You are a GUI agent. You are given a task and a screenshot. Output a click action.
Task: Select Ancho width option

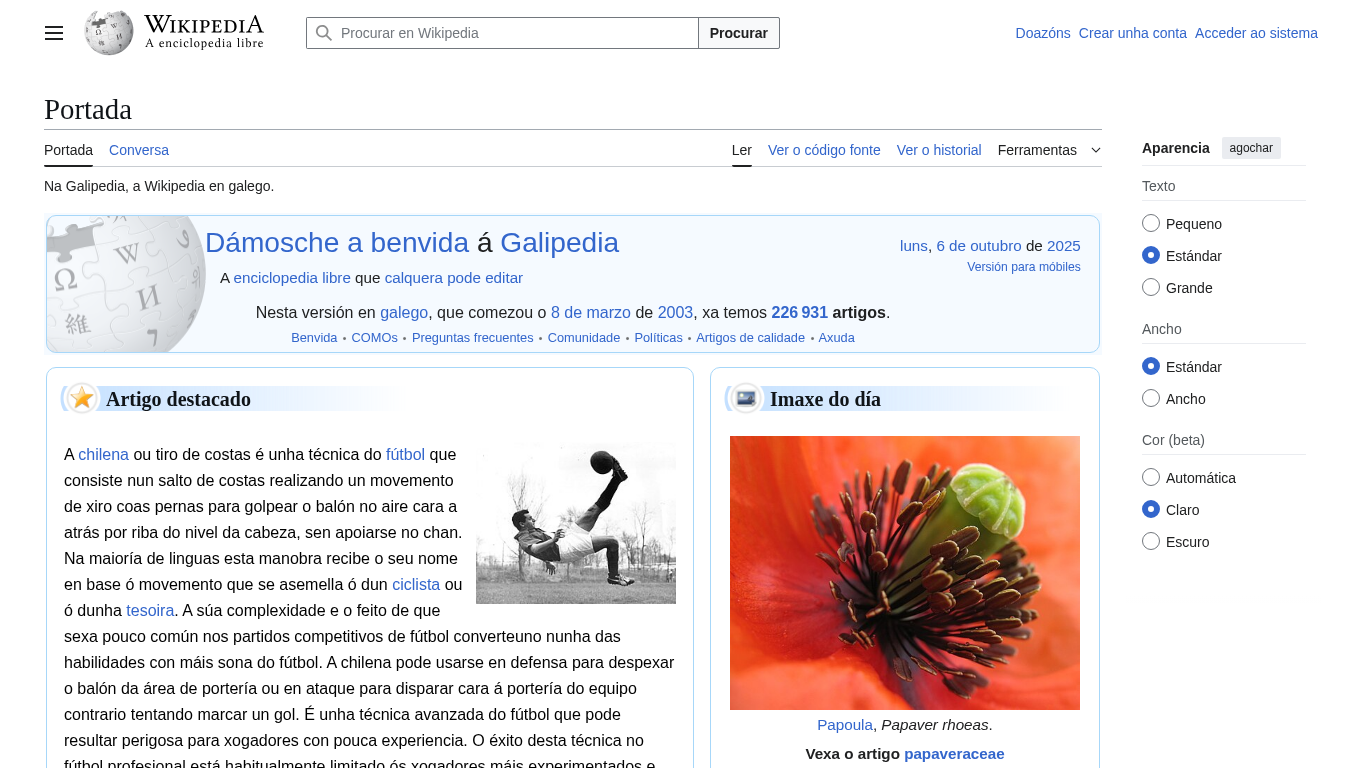coord(1151,398)
